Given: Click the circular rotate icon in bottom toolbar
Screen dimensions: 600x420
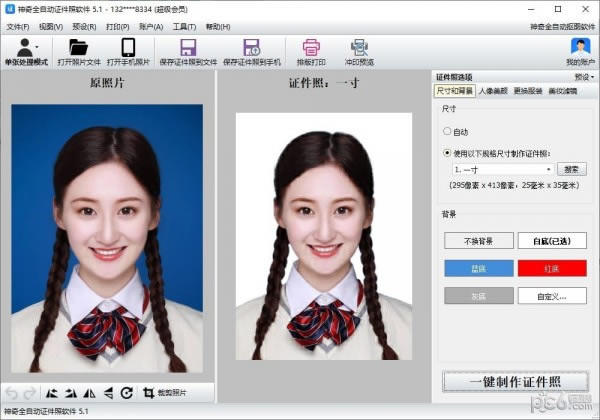Looking at the screenshot, I should click(127, 394).
